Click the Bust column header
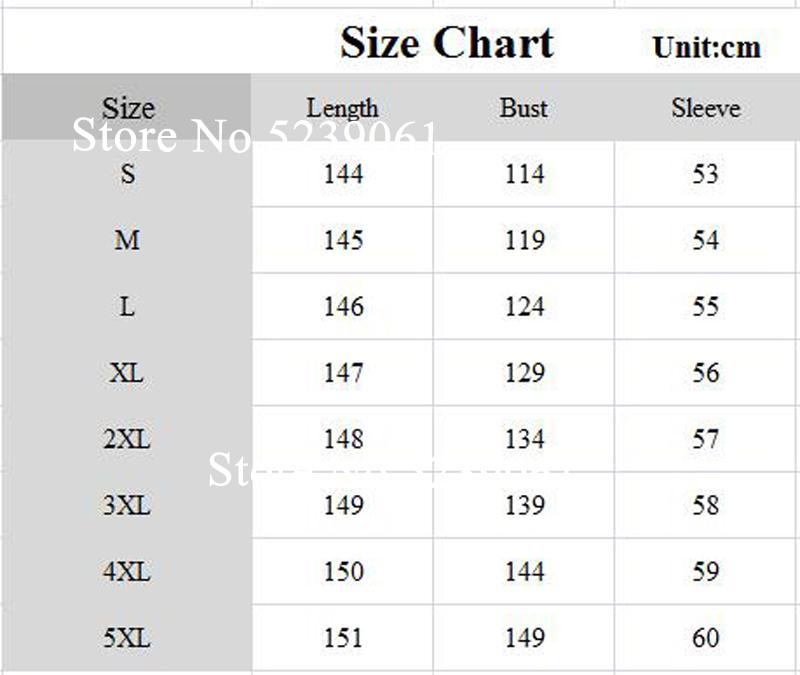Screen dimensions: 800x675 [x=524, y=107]
